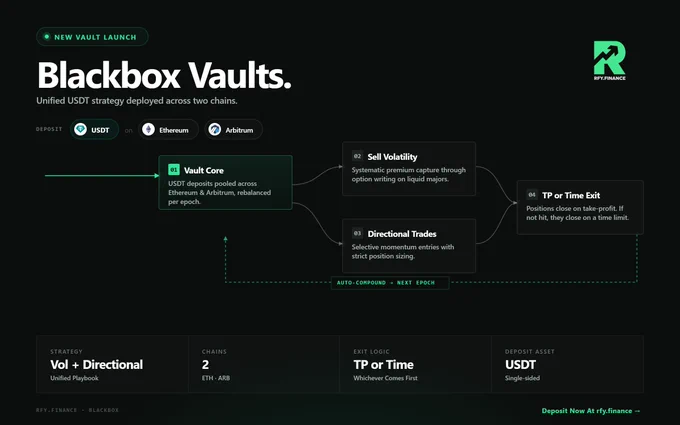Select the Ethereum chain pill

[168, 129]
